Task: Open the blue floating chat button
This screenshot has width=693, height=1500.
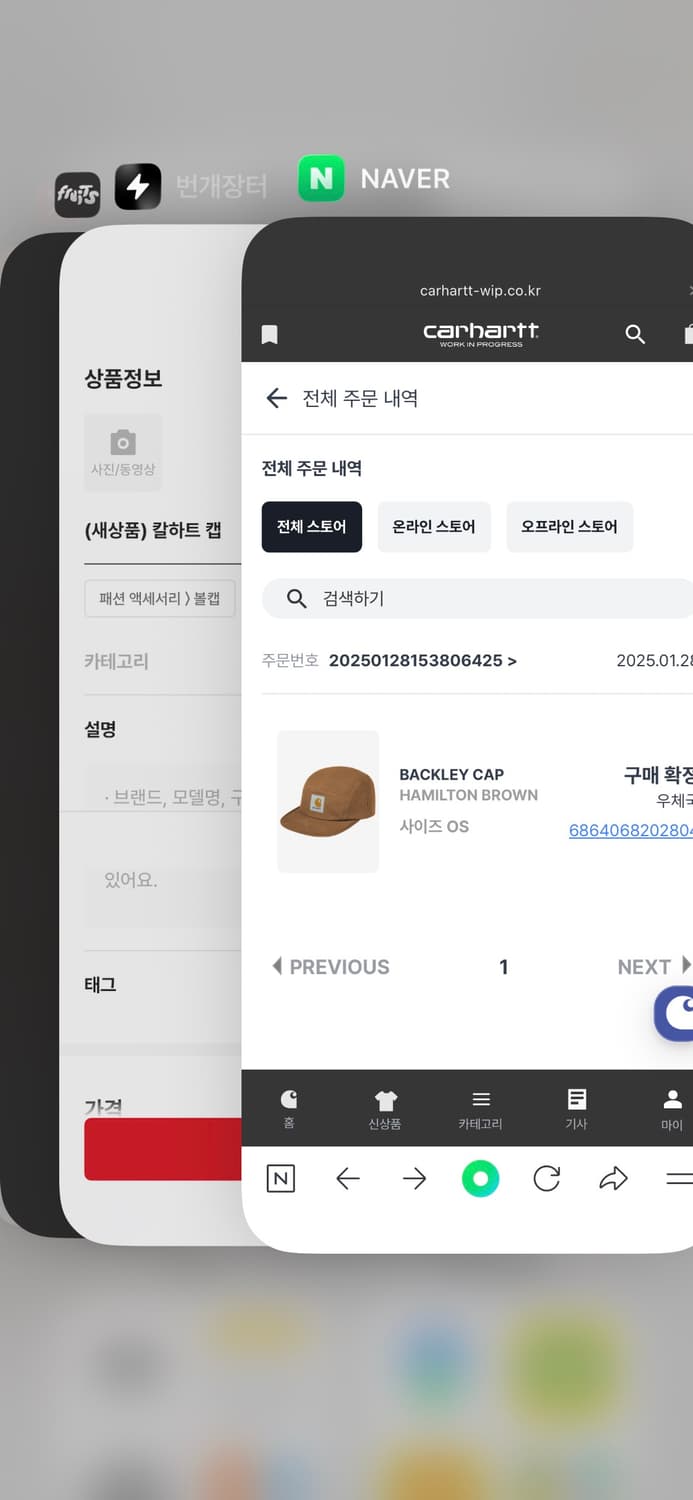Action: point(675,1013)
